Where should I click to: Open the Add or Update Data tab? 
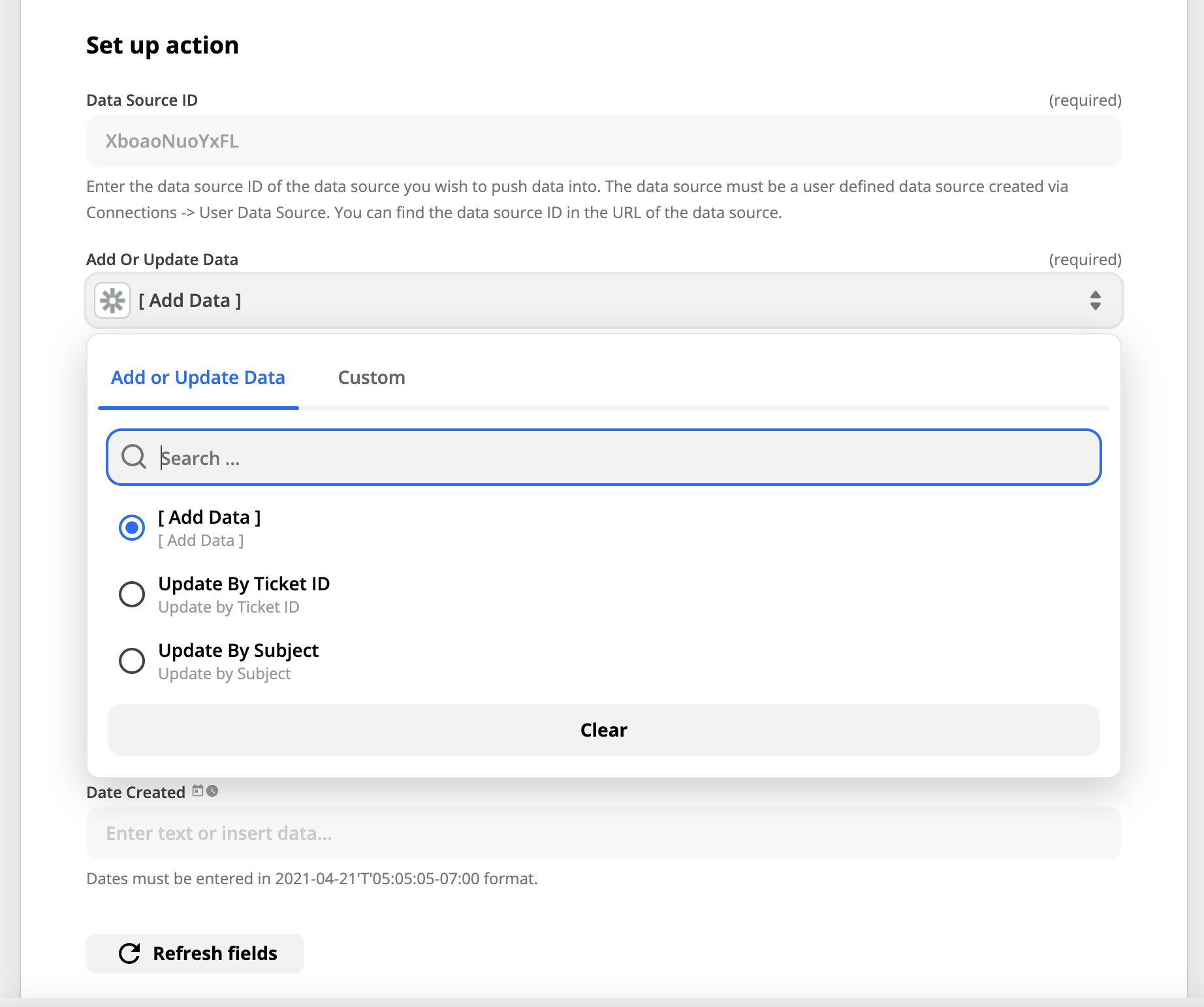click(x=198, y=378)
